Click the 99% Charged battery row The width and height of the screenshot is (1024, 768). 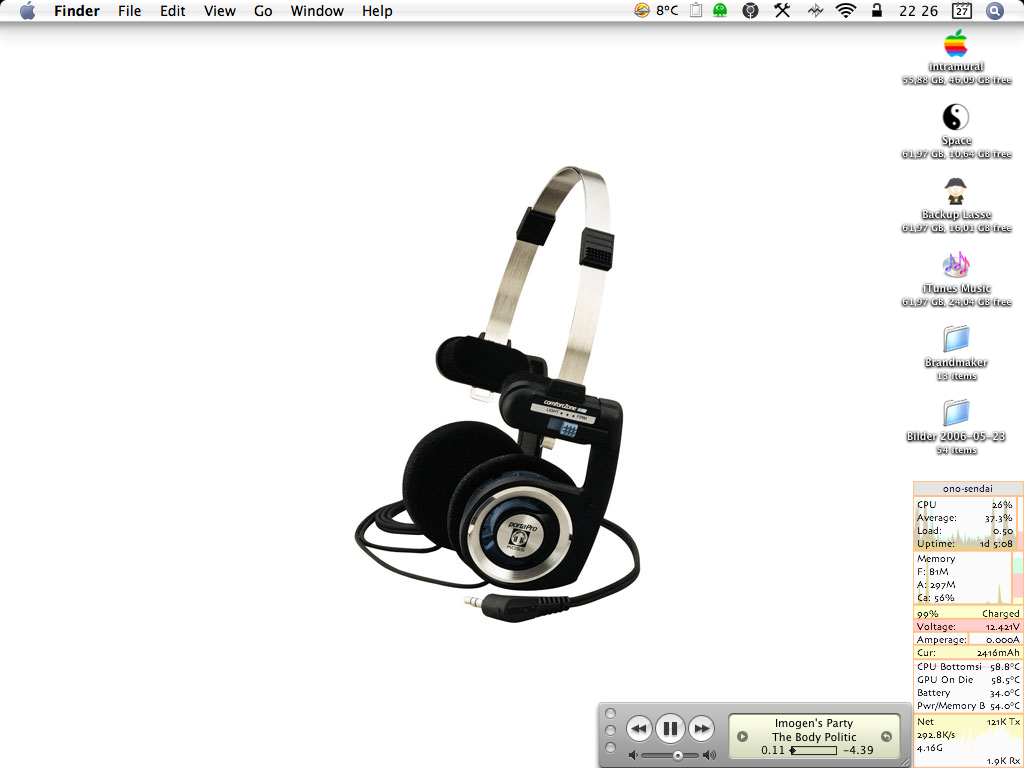(x=968, y=614)
